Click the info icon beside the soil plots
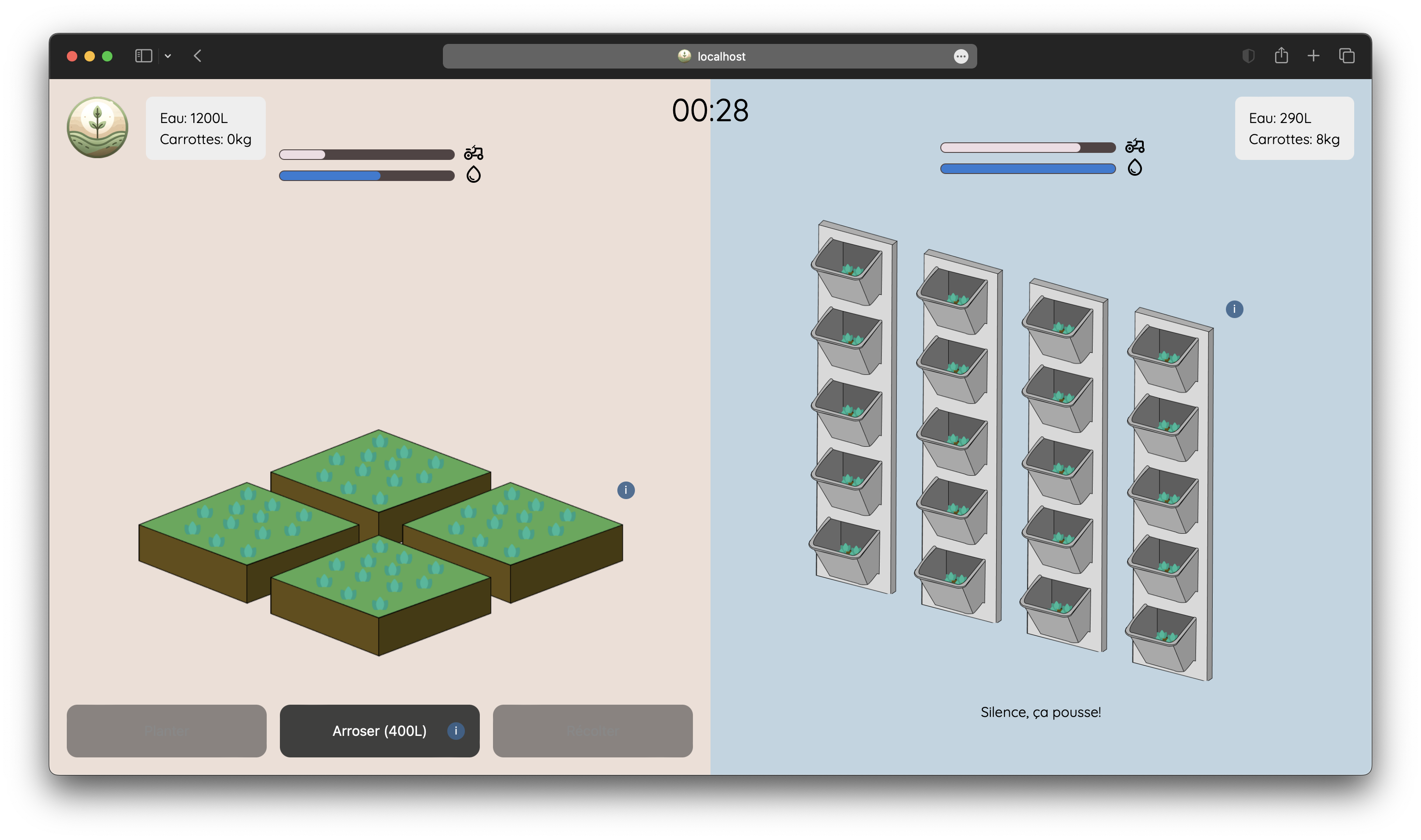Image resolution: width=1421 pixels, height=840 pixels. pyautogui.click(x=626, y=490)
